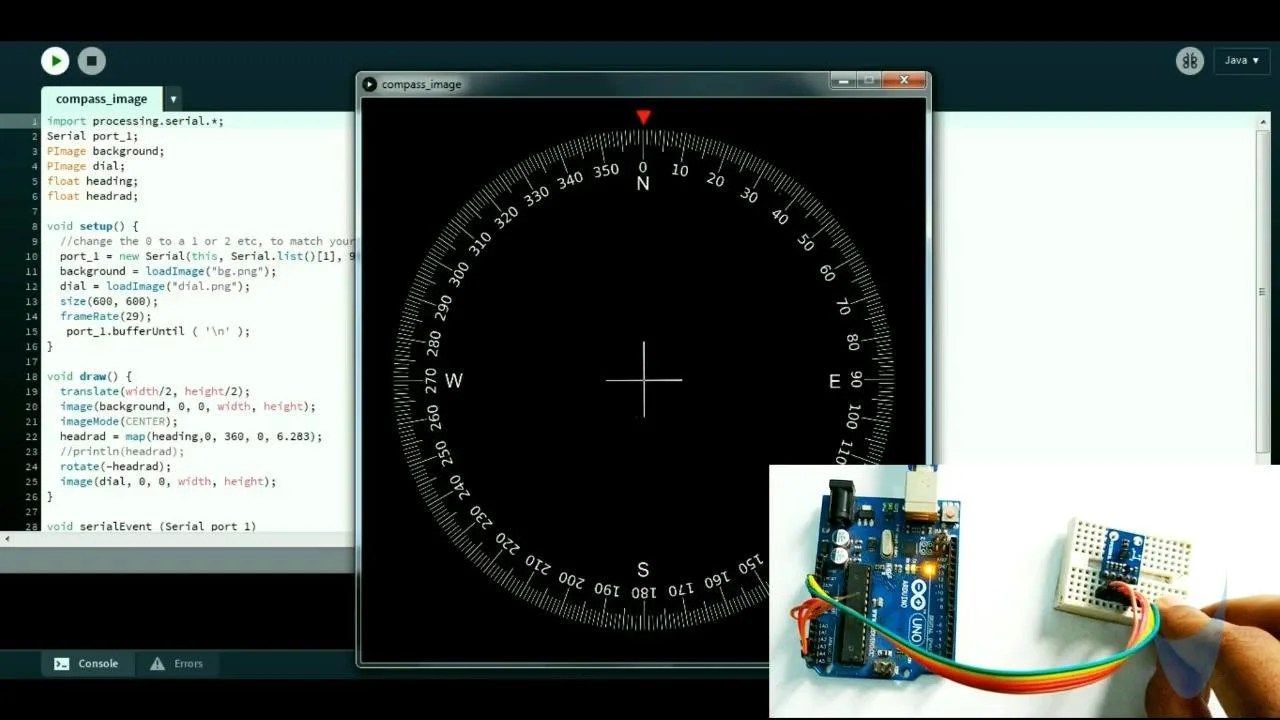Viewport: 1280px width, 720px height.
Task: Switch to the Errors tab
Action: point(178,663)
